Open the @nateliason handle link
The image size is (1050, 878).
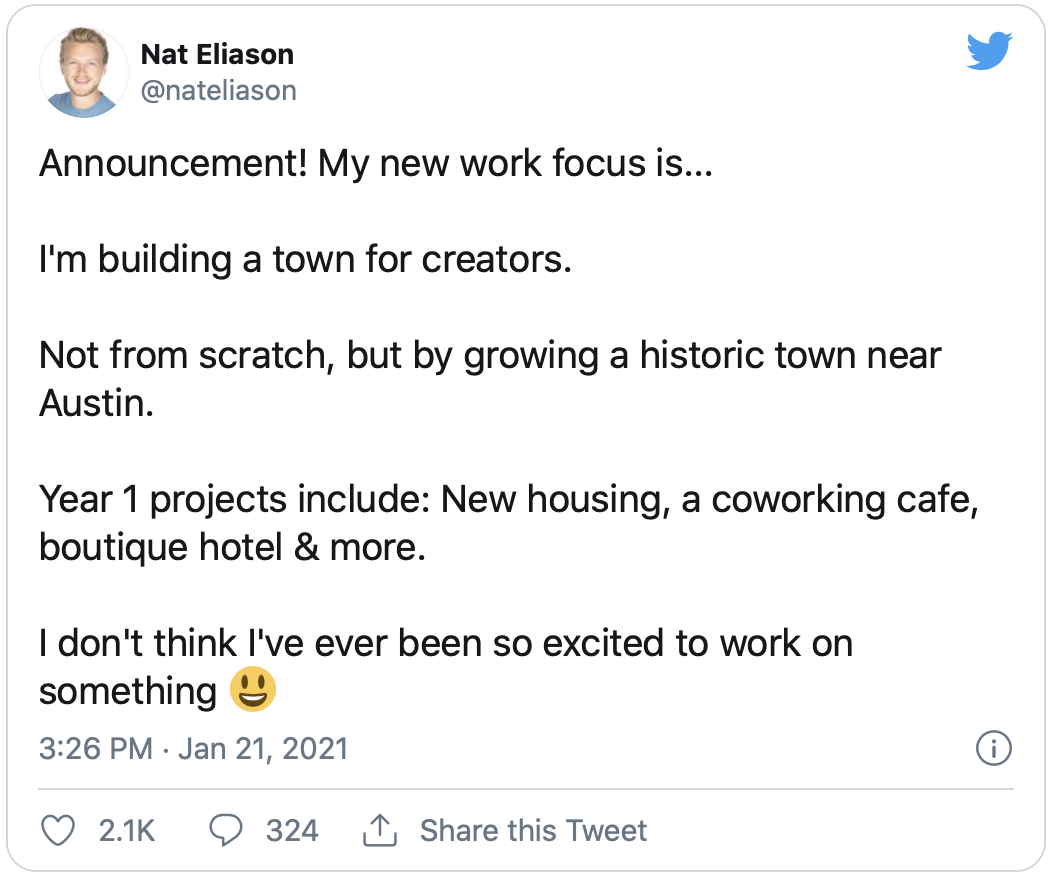[x=218, y=90]
